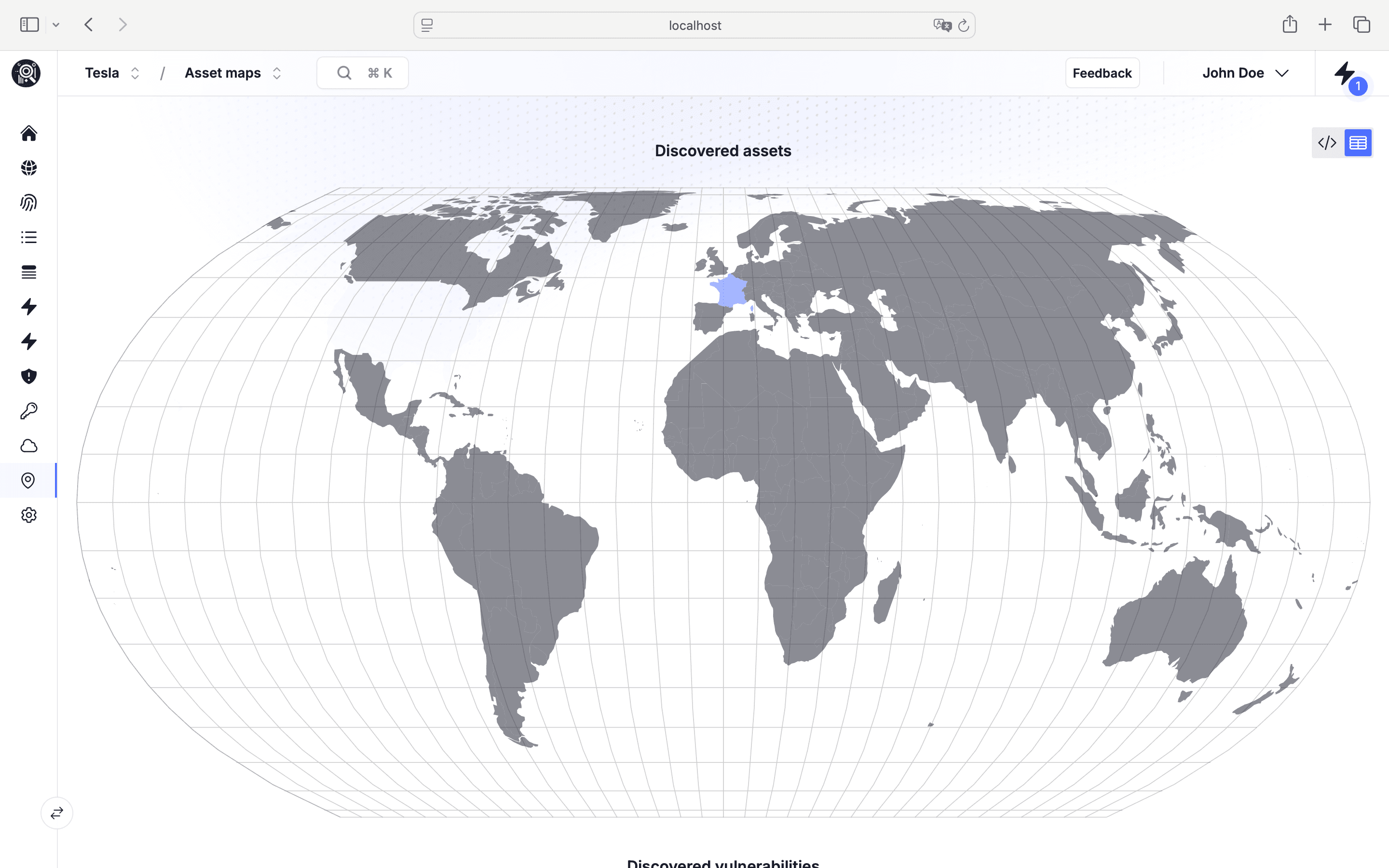1389x868 pixels.
Task: Click the fingerprint icon in sidebar
Action: pos(29,203)
